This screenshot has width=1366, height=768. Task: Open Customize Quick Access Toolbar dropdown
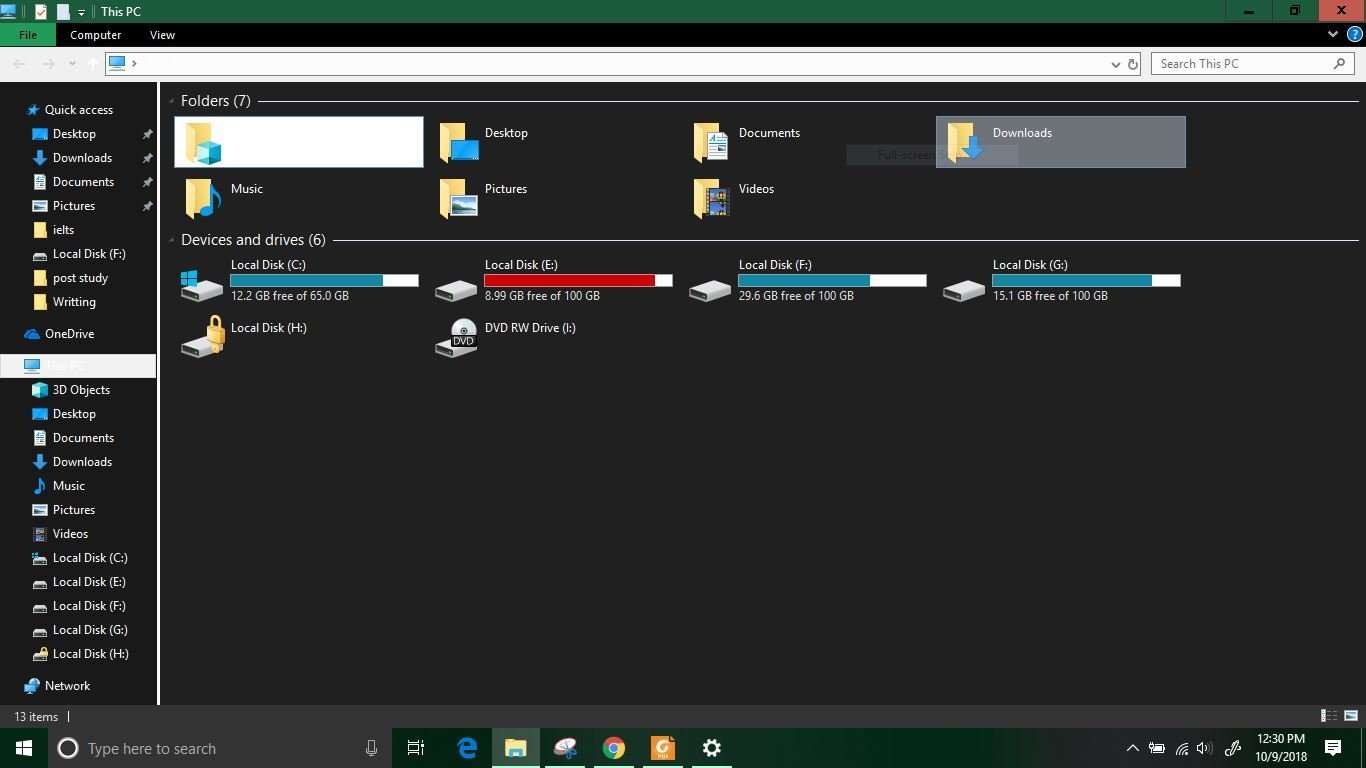81,12
